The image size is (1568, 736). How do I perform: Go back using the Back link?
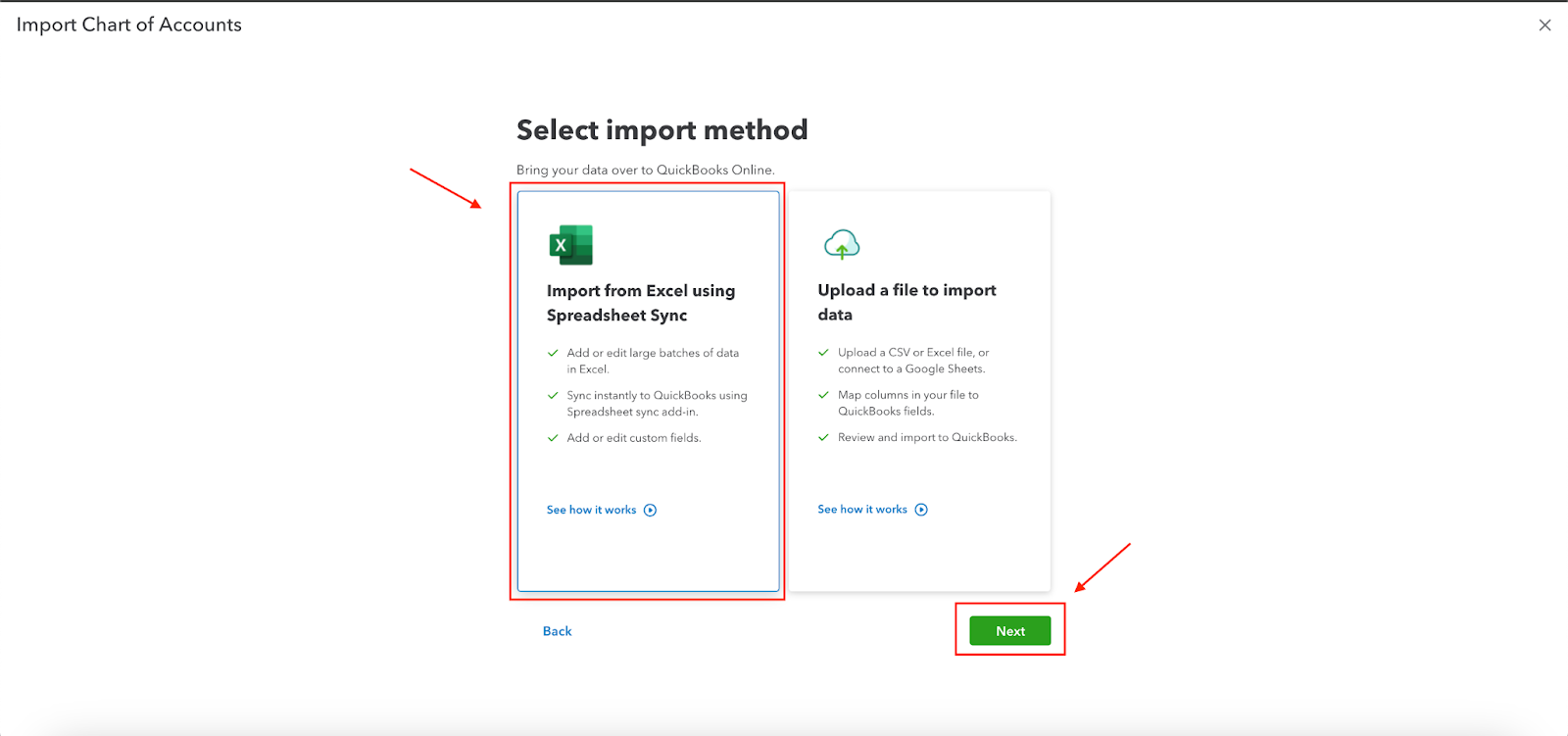coord(558,631)
